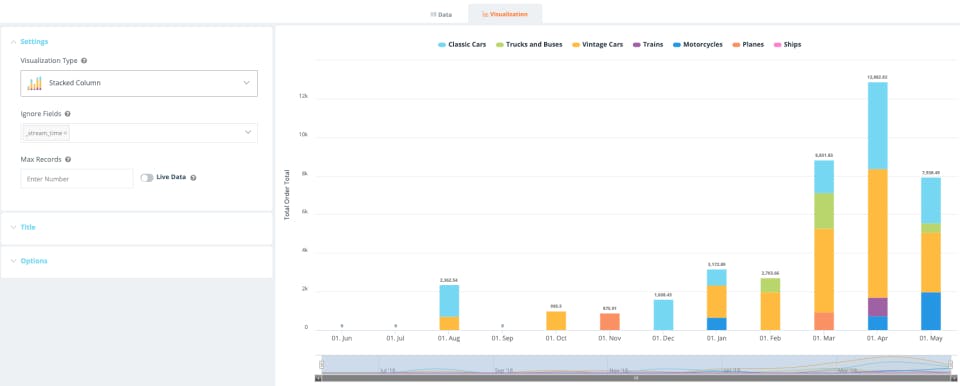
Task: Expand the Title section
Action: (23, 227)
